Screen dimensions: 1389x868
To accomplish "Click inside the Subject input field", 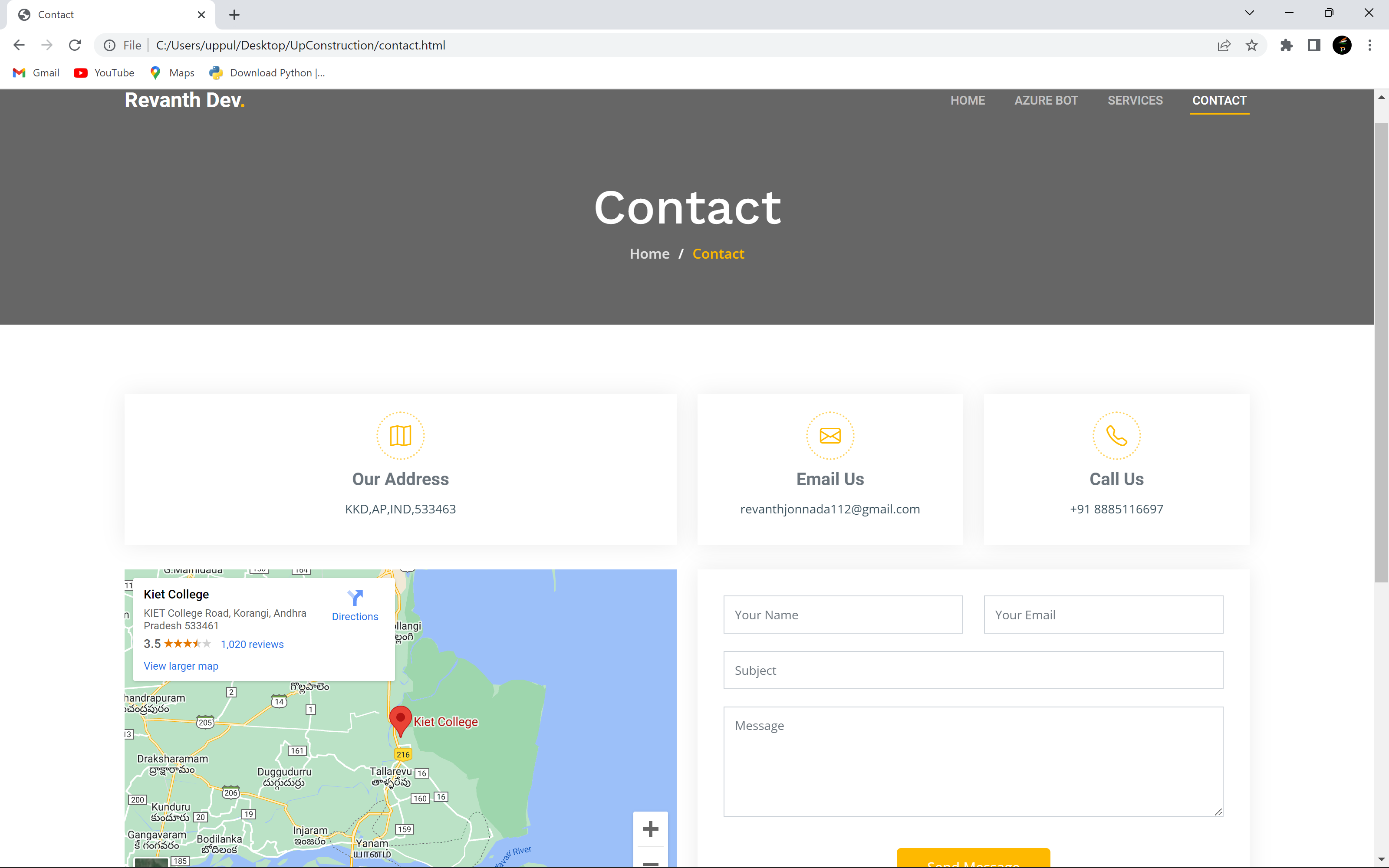I will (973, 670).
